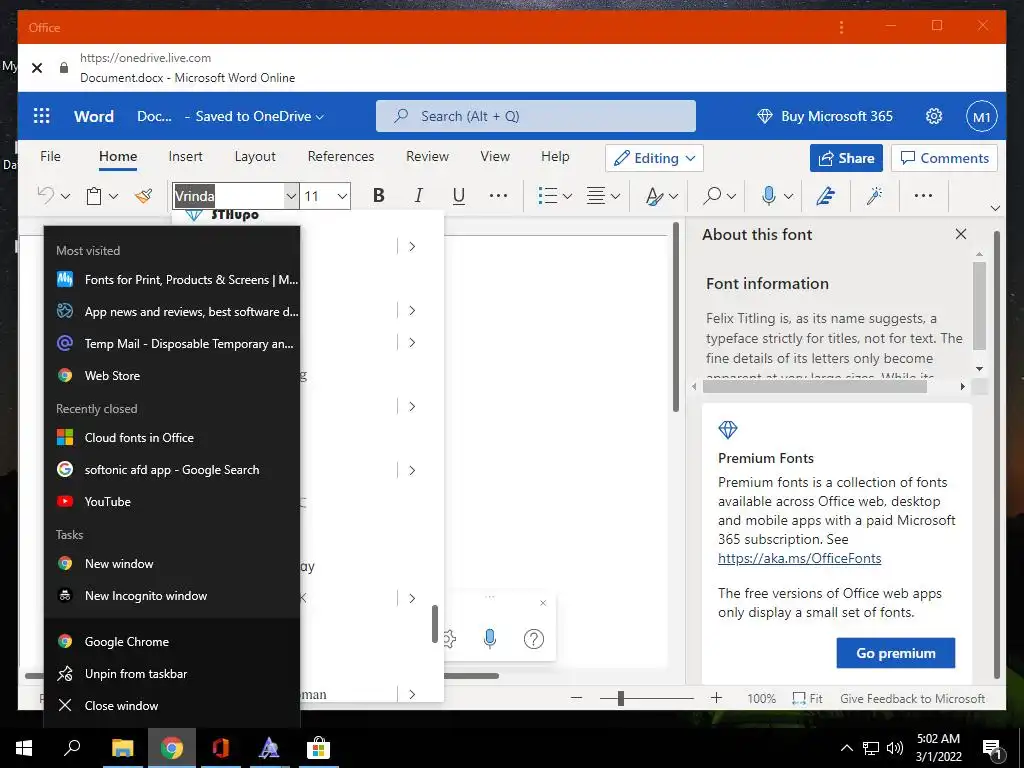Click the floating dictation microphone button
1024x768 pixels.
(490, 638)
